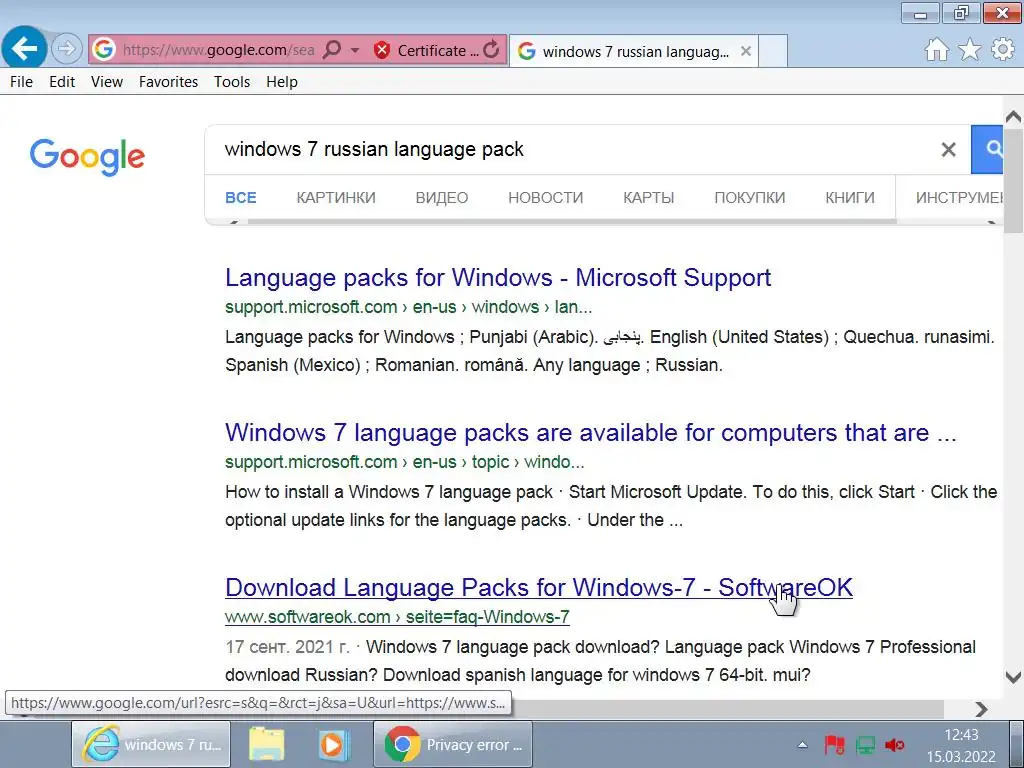Switch to the КНИГИ tab

coord(850,198)
